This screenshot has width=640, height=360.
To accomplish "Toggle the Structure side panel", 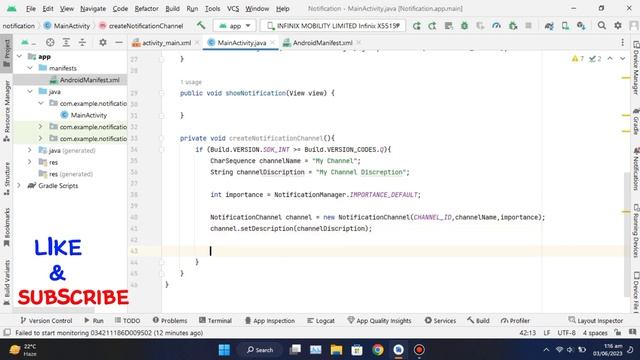I will (7, 178).
